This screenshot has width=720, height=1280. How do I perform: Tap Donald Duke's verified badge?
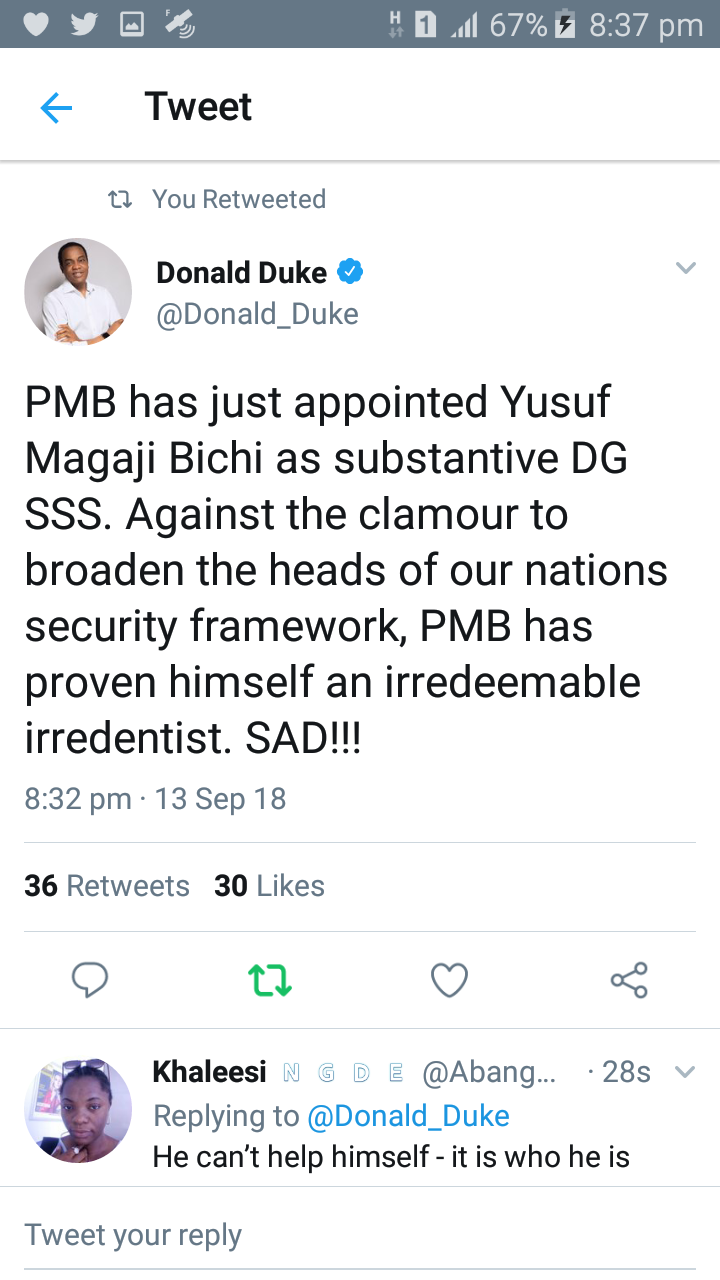click(349, 271)
